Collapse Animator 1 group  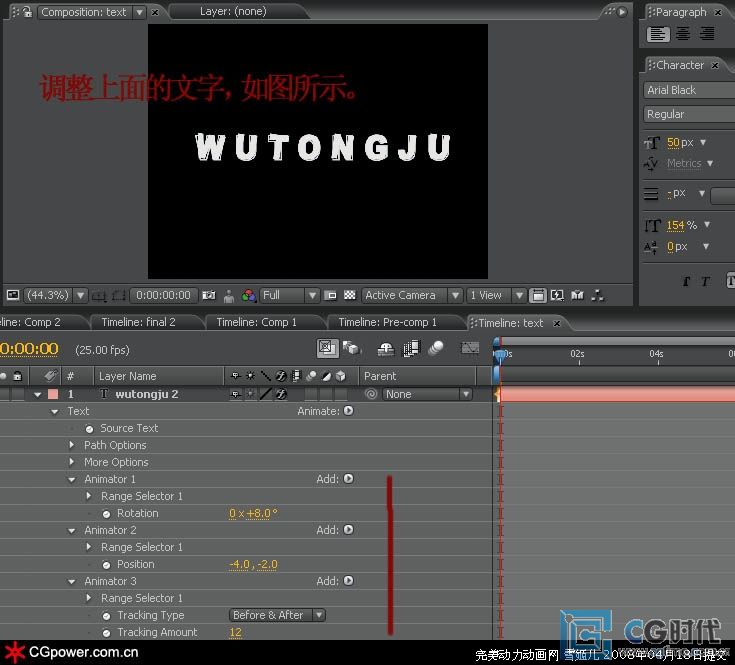(72, 479)
